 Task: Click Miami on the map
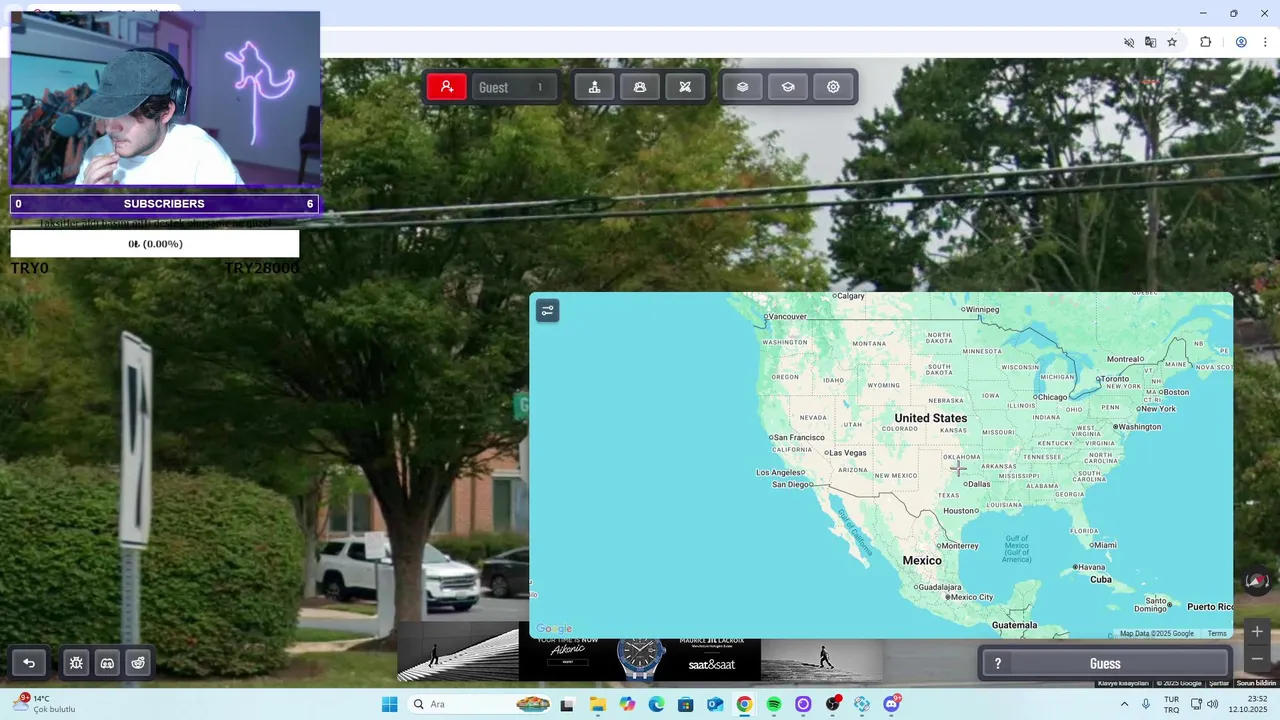pyautogui.click(x=1102, y=545)
